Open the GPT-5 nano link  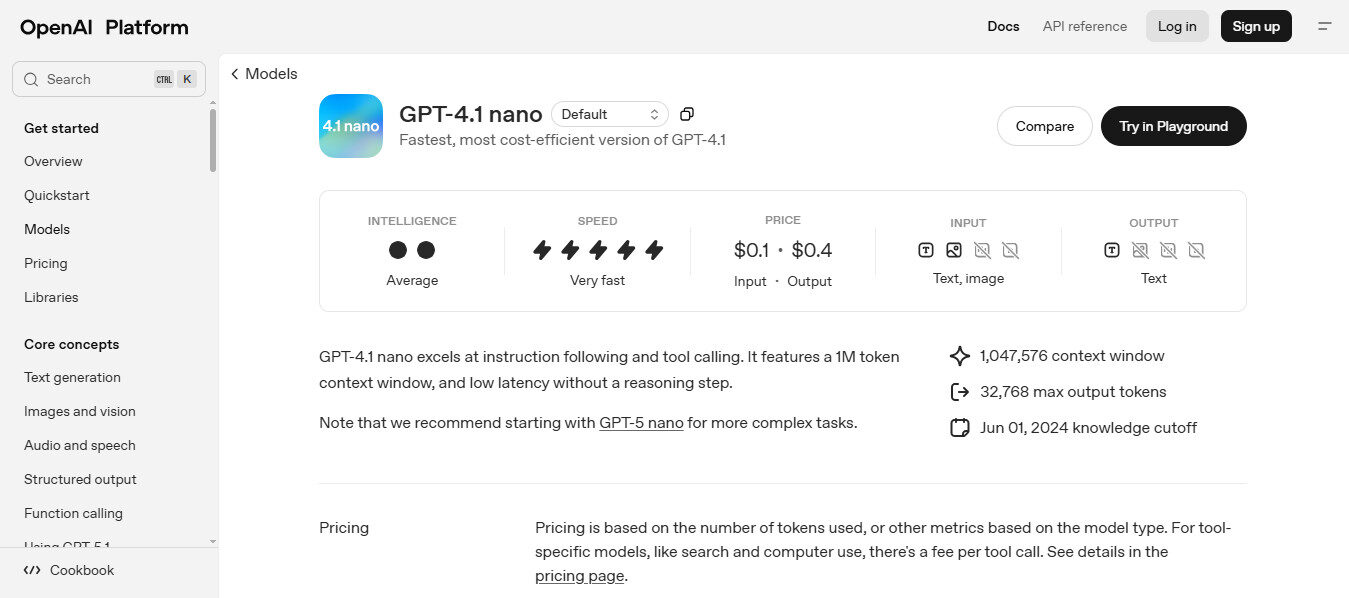pyautogui.click(x=641, y=422)
